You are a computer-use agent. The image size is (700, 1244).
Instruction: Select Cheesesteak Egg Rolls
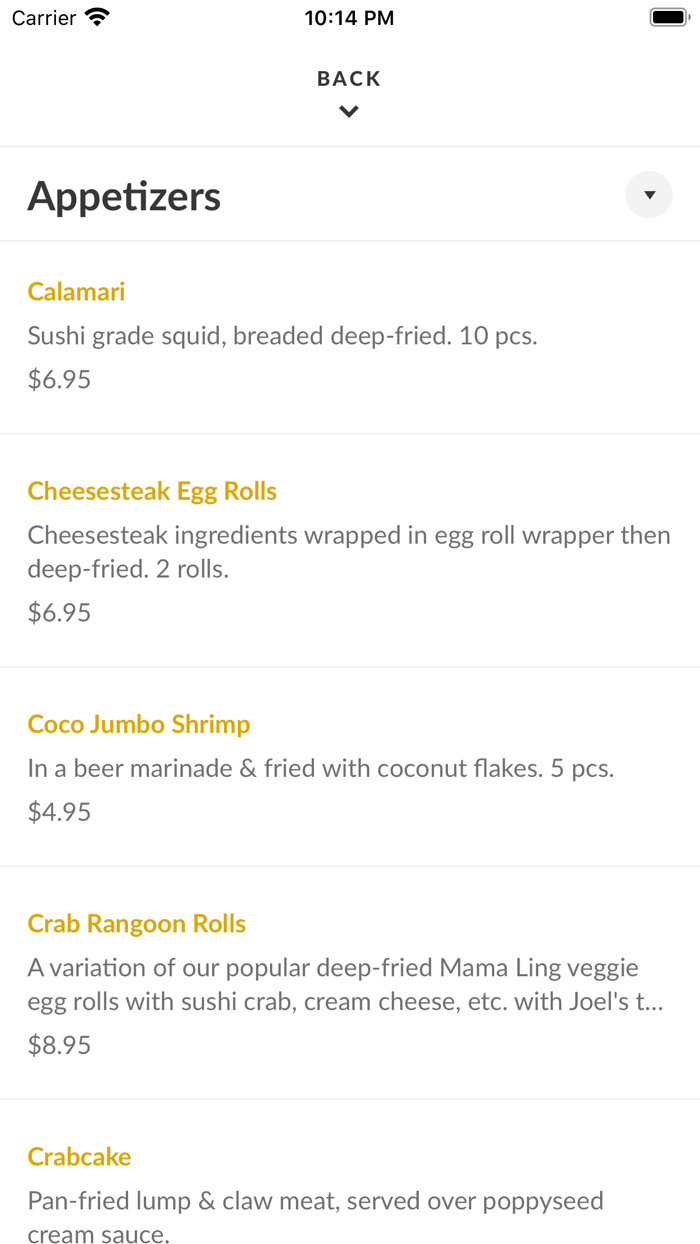(152, 491)
